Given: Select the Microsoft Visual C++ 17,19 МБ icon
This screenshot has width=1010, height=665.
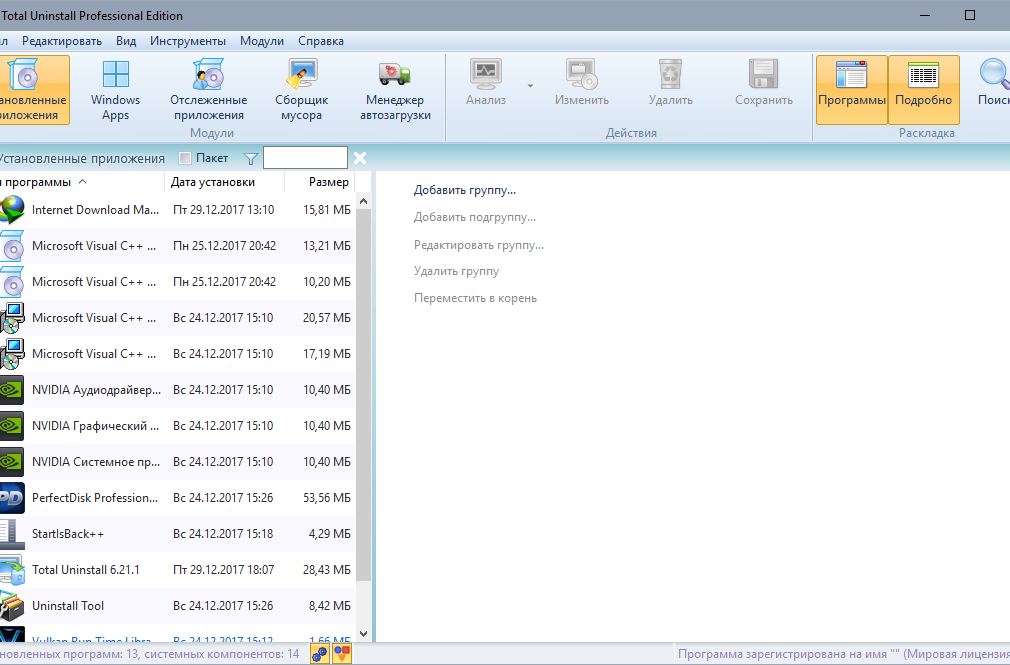Looking at the screenshot, I should (x=12, y=354).
